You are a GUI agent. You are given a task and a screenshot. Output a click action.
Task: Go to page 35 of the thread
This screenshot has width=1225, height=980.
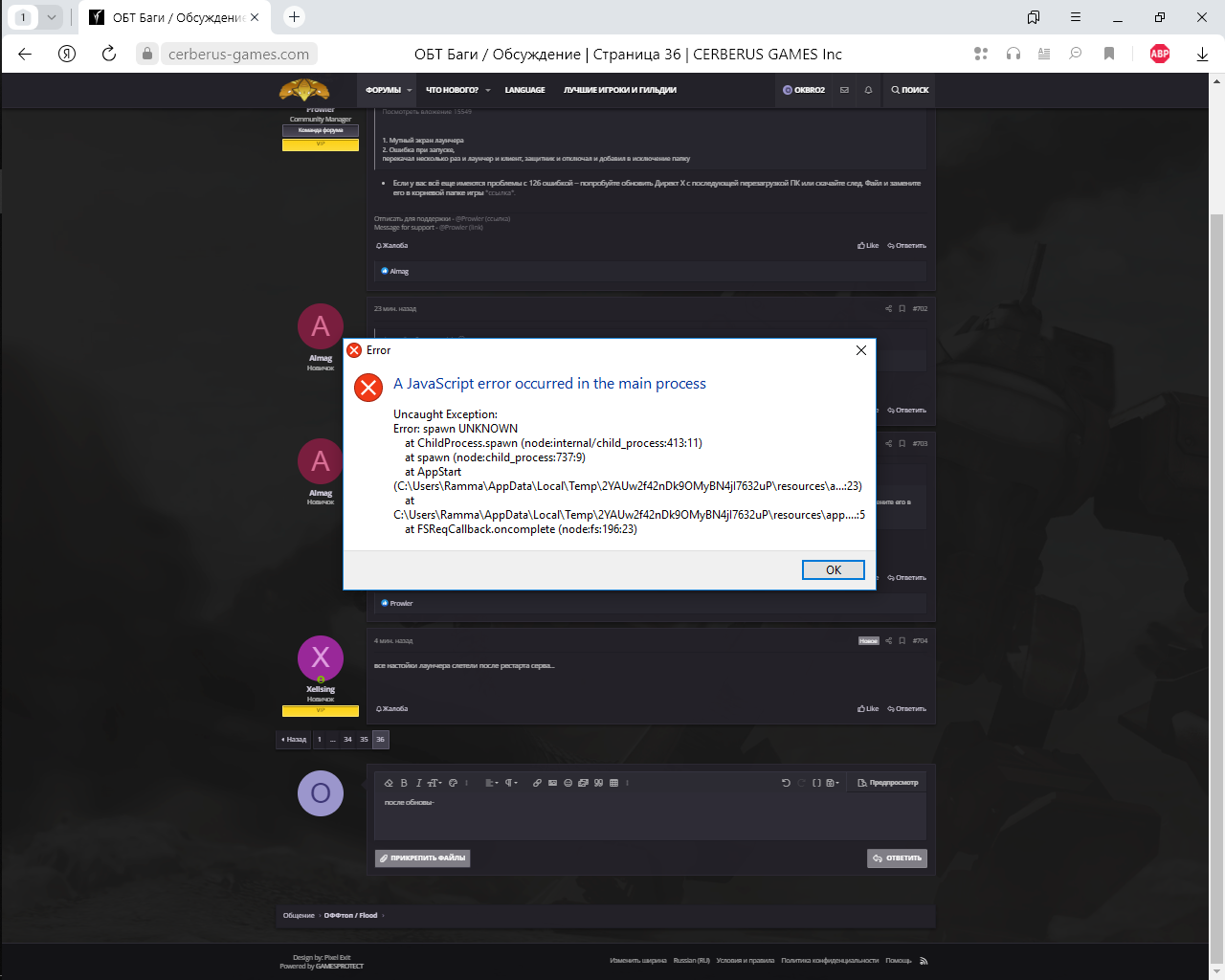pos(364,740)
